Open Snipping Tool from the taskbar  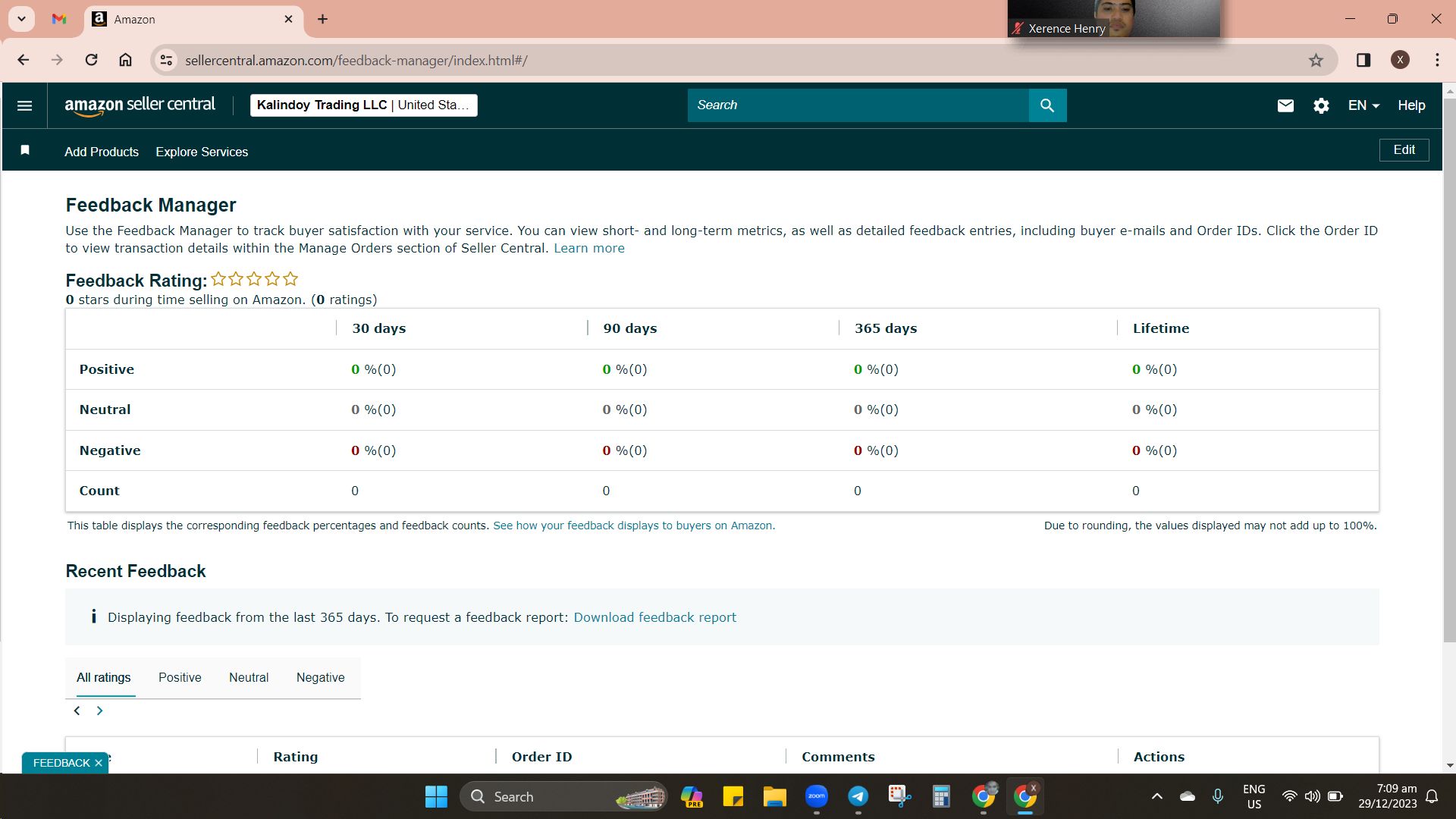click(x=899, y=796)
